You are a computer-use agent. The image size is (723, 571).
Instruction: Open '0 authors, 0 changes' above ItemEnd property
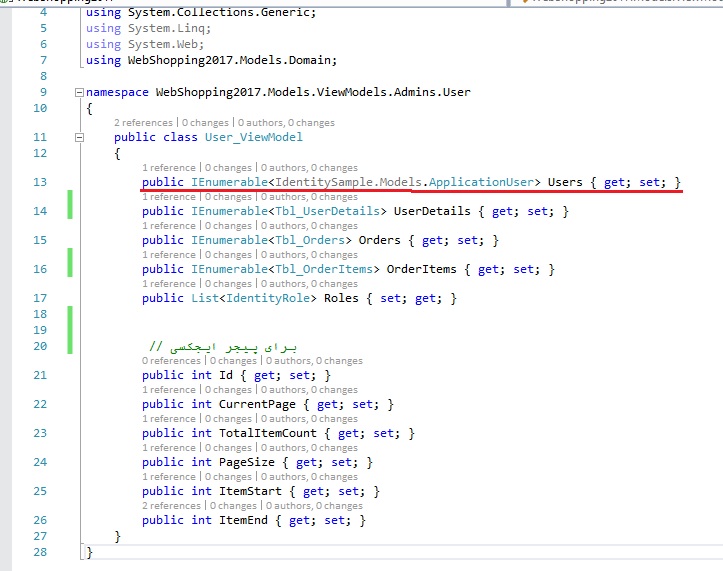tap(314, 506)
